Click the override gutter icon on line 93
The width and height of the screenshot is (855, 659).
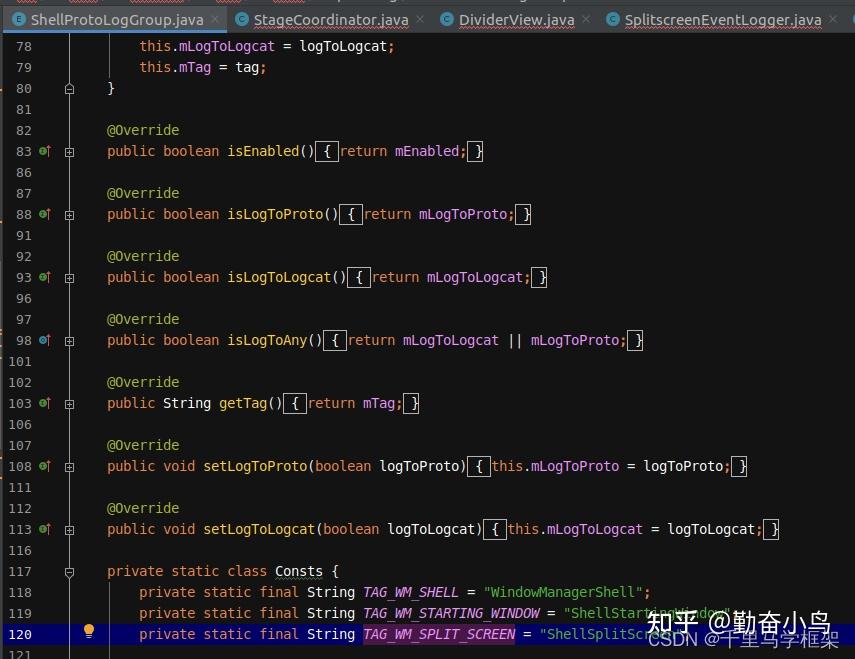coord(45,277)
